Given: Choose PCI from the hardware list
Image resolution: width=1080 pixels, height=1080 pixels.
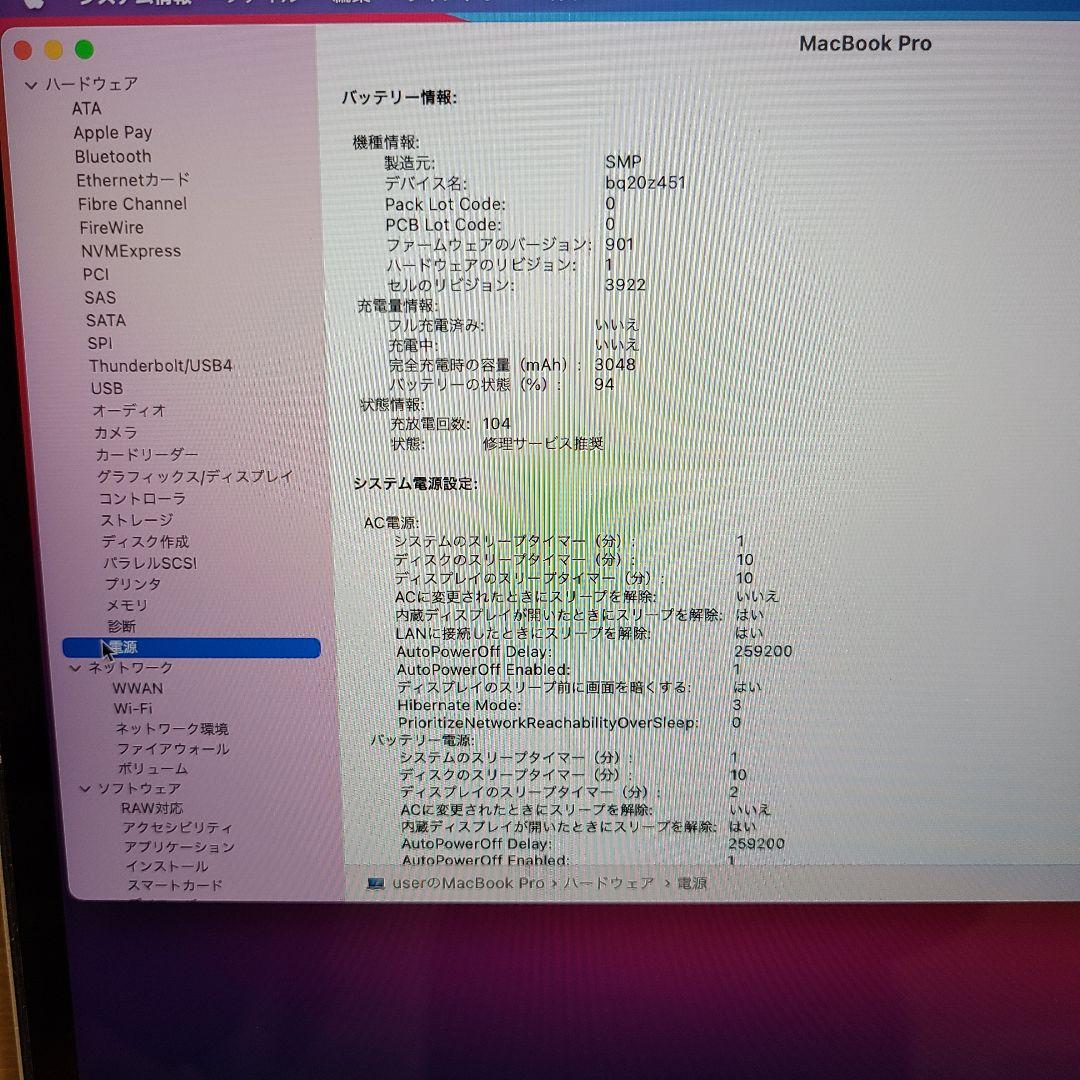Looking at the screenshot, I should coord(96,274).
